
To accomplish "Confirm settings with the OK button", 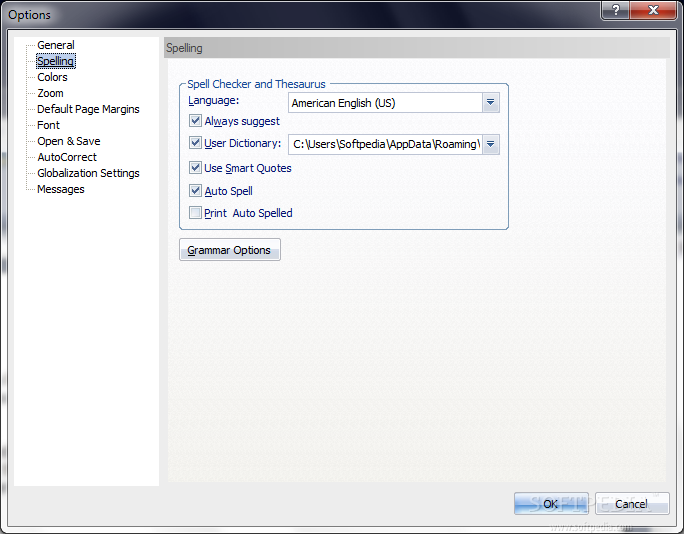I will (551, 504).
